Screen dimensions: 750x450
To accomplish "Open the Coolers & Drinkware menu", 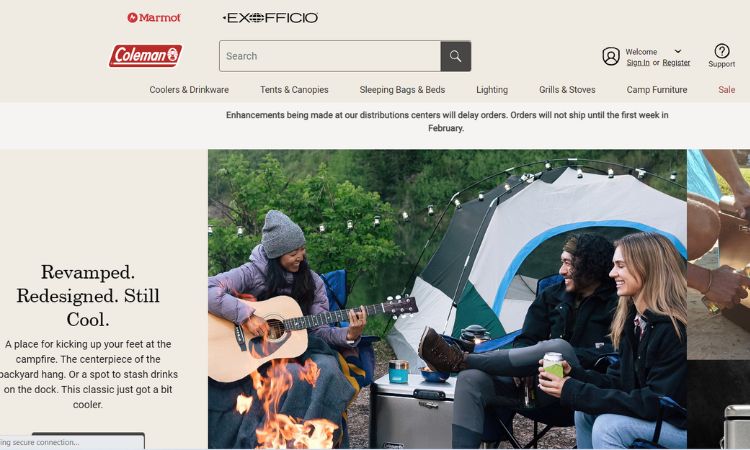I will click(189, 89).
